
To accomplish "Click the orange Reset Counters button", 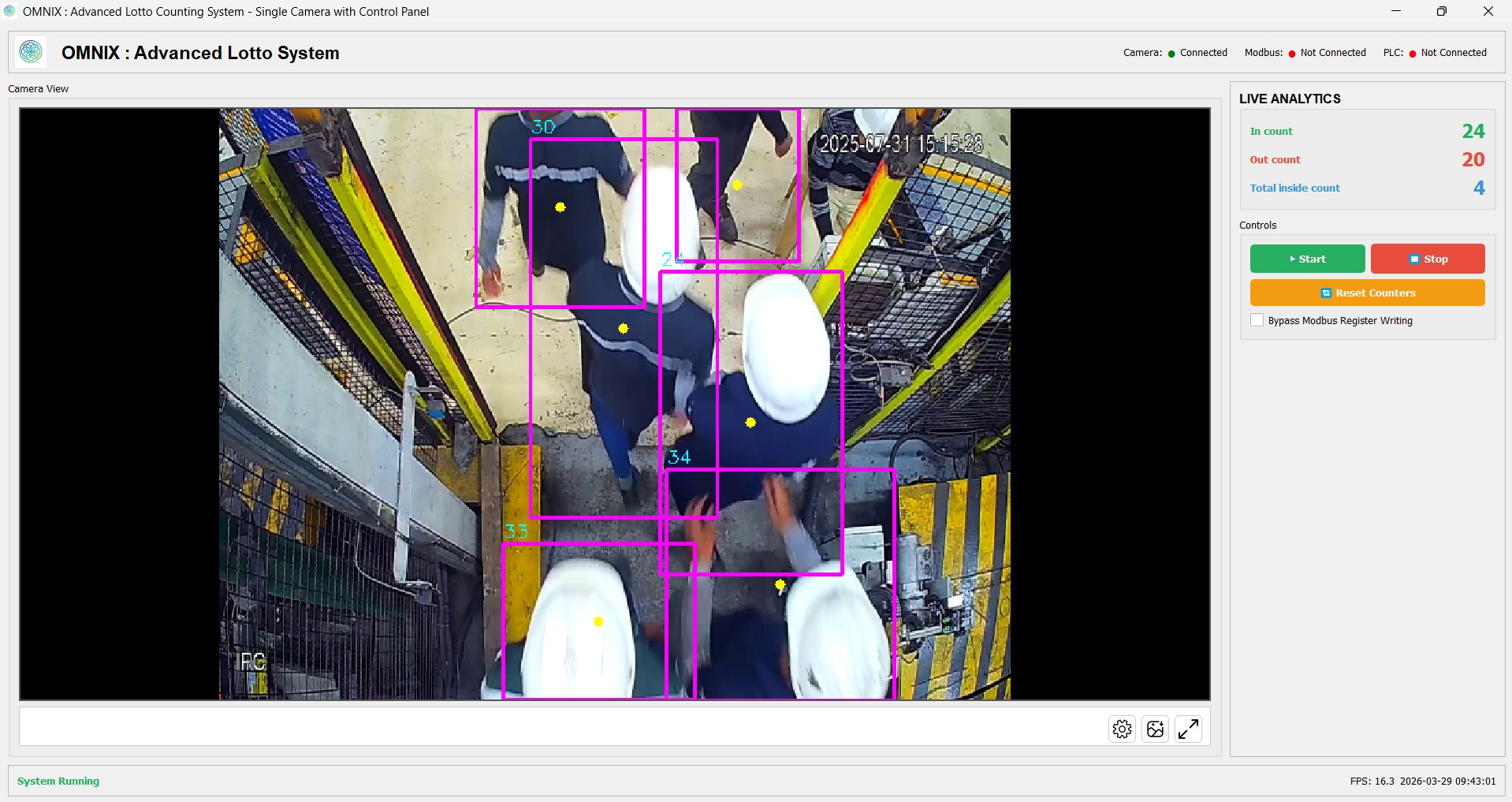I will 1367,293.
